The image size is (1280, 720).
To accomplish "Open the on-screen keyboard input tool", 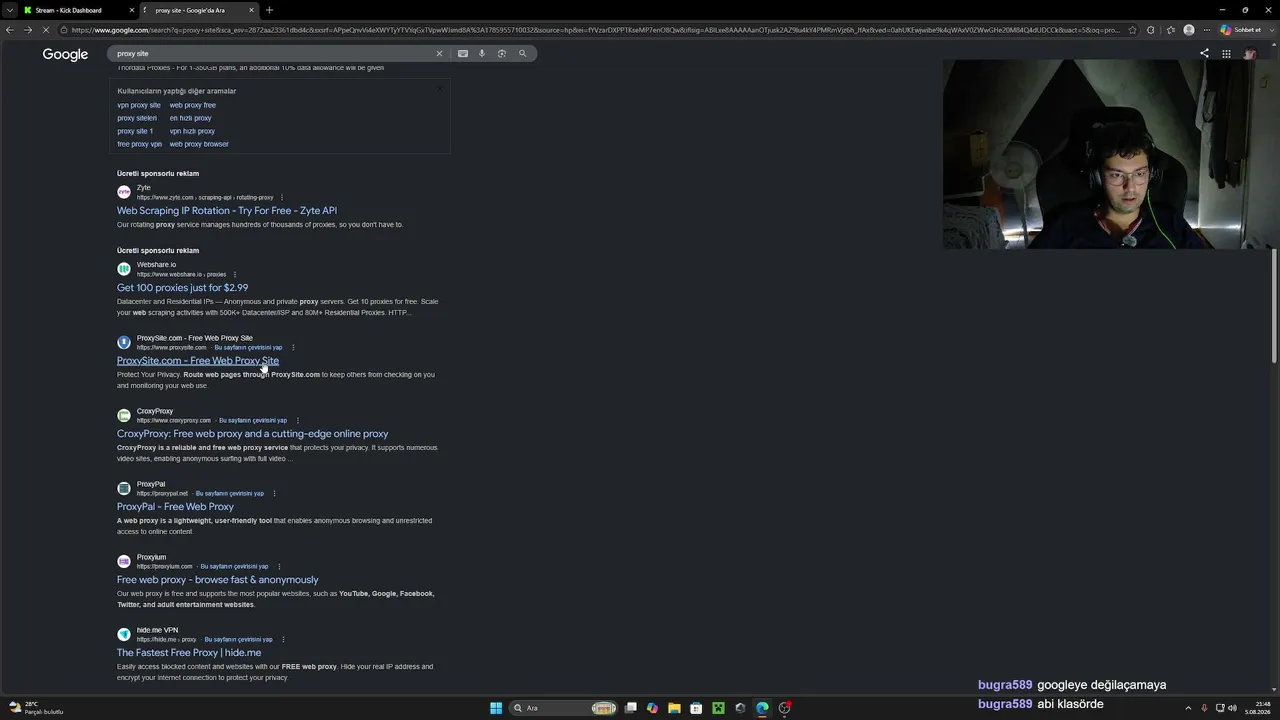I will click(463, 53).
